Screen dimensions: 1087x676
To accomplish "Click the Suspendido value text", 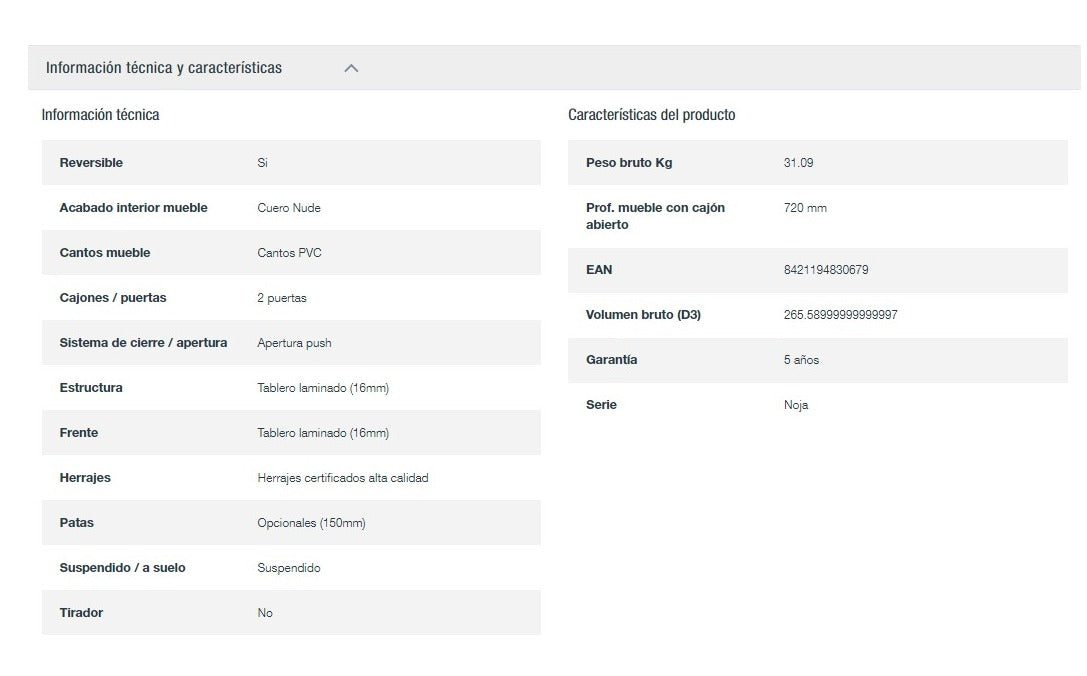I will click(288, 568).
